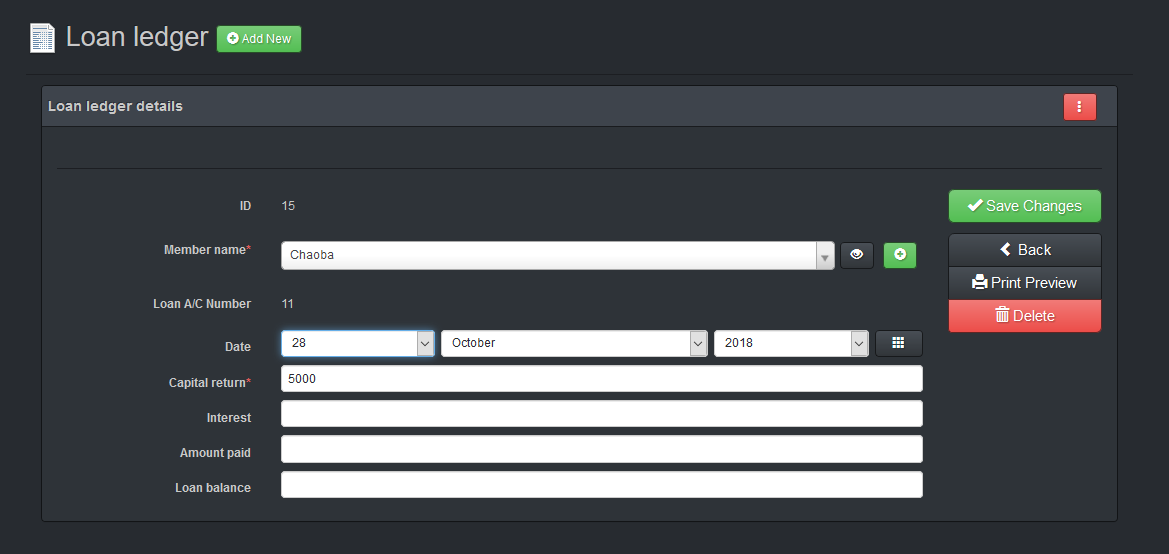
Task: Click the Loan A/C Number value 11
Action: 287,303
